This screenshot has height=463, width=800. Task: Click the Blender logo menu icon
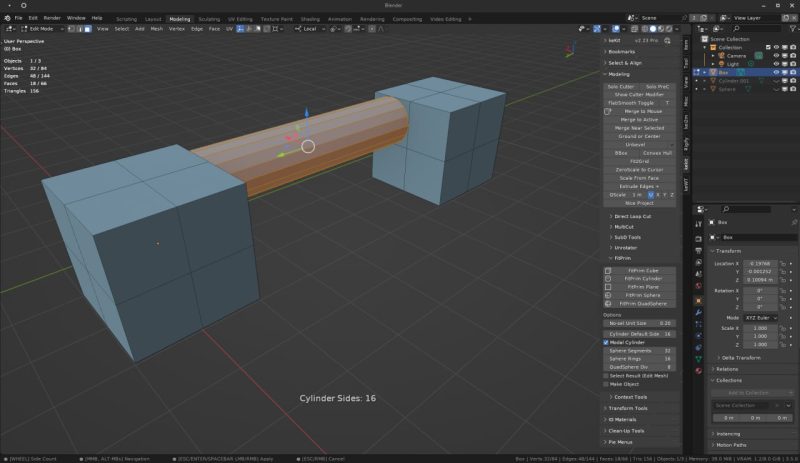(x=6, y=18)
